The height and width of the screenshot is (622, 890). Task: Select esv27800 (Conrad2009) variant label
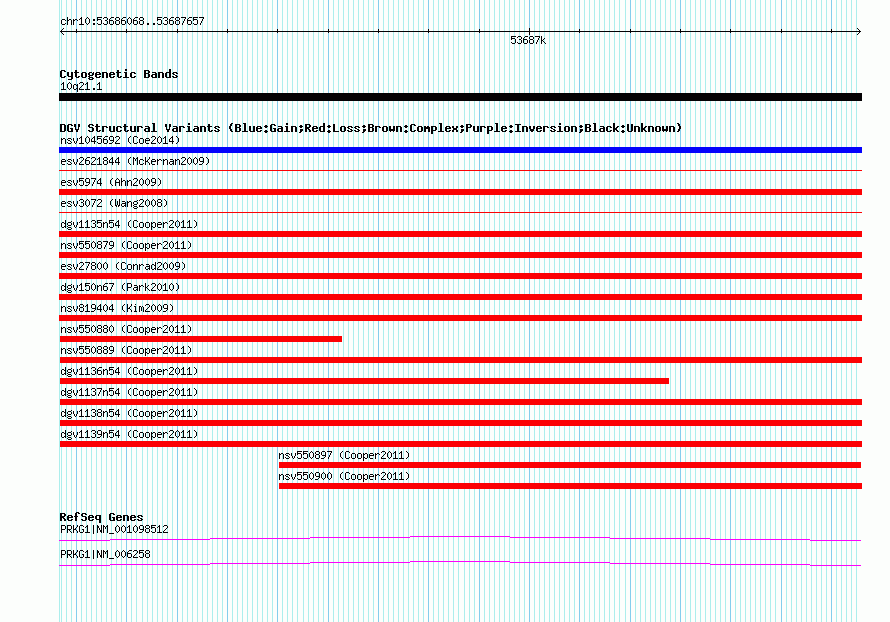point(123,266)
